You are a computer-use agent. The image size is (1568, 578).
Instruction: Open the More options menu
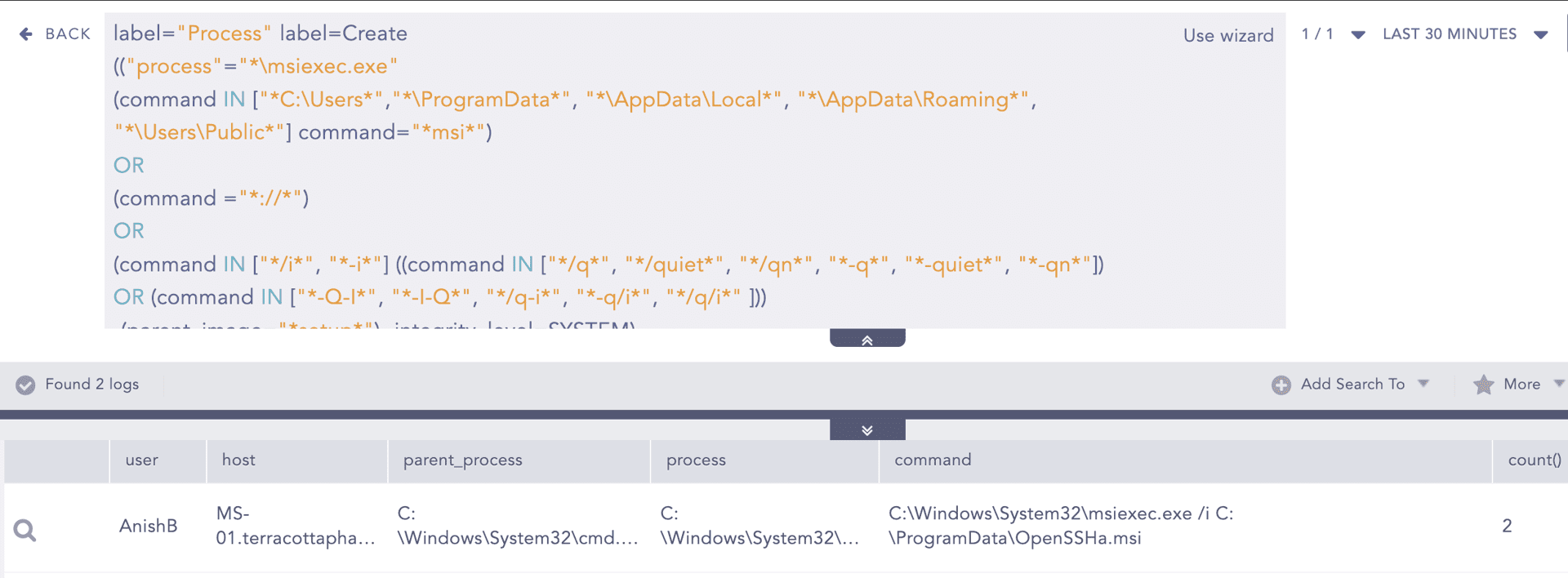pyautogui.click(x=1522, y=385)
